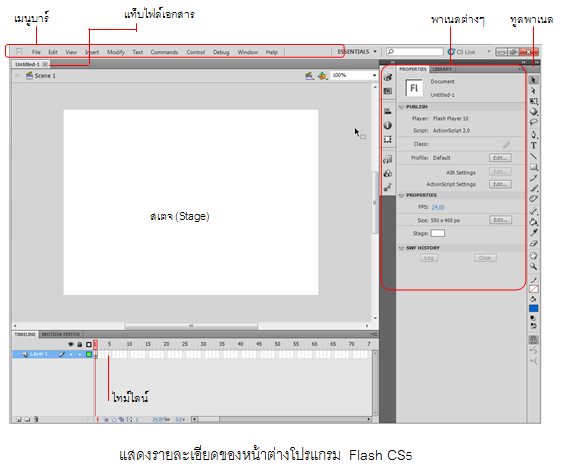Open the collapsed Info panel icon
The image size is (571, 467).
[x=388, y=125]
